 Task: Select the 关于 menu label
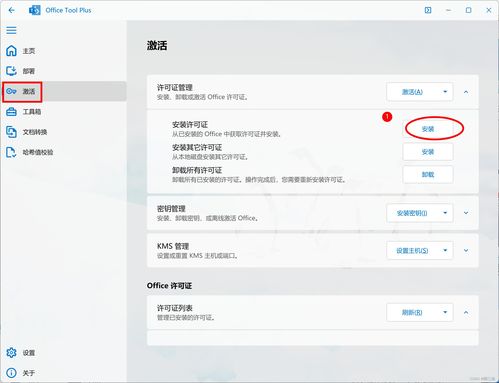29,373
